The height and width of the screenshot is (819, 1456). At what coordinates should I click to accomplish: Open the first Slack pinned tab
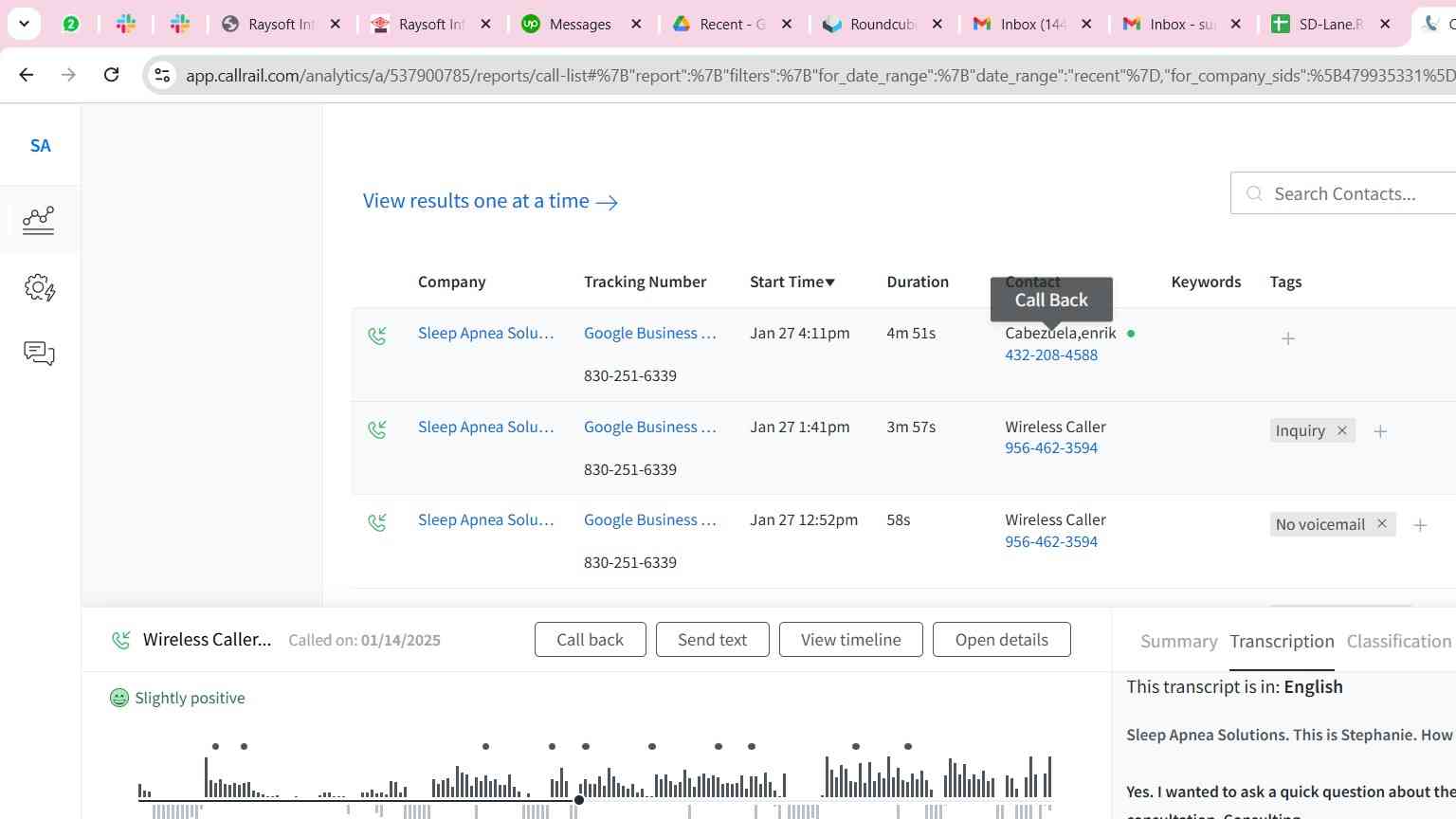(126, 25)
